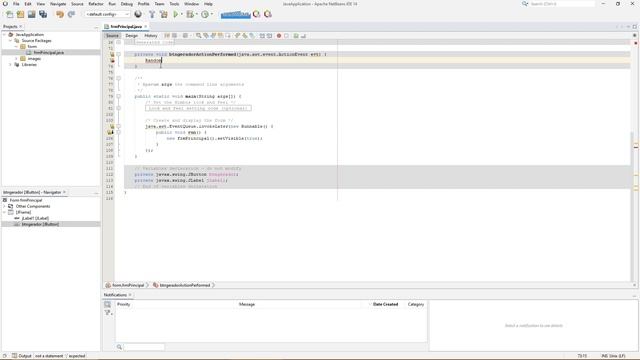Click the New File toolbar icon
The height and width of the screenshot is (360, 640).
pyautogui.click(x=10, y=14)
